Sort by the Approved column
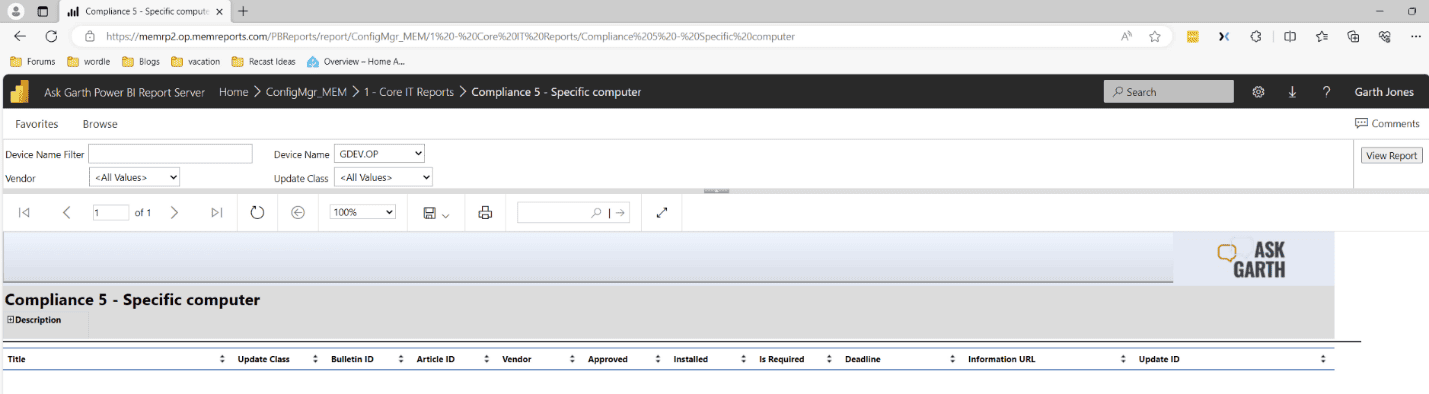This screenshot has height=394, width=1429. 657,359
